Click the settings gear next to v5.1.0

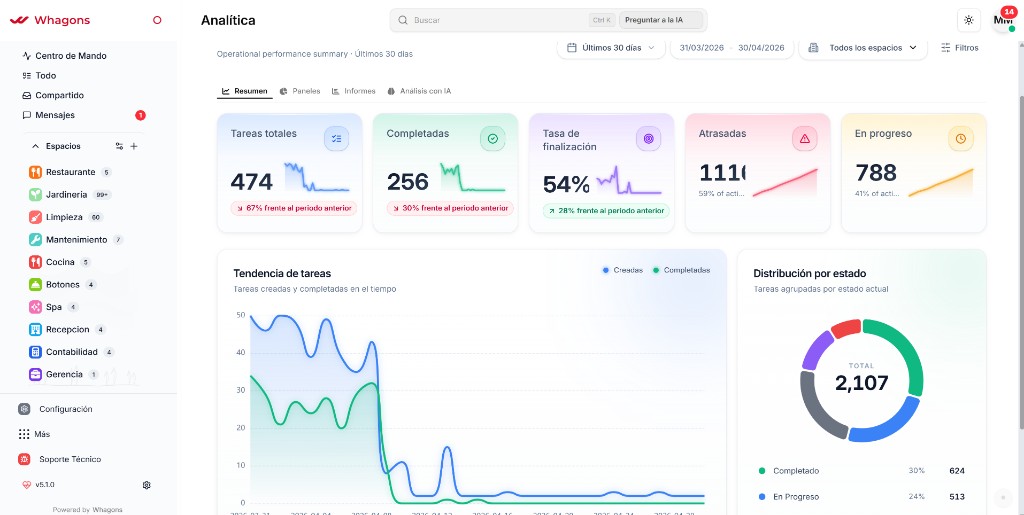tap(146, 485)
